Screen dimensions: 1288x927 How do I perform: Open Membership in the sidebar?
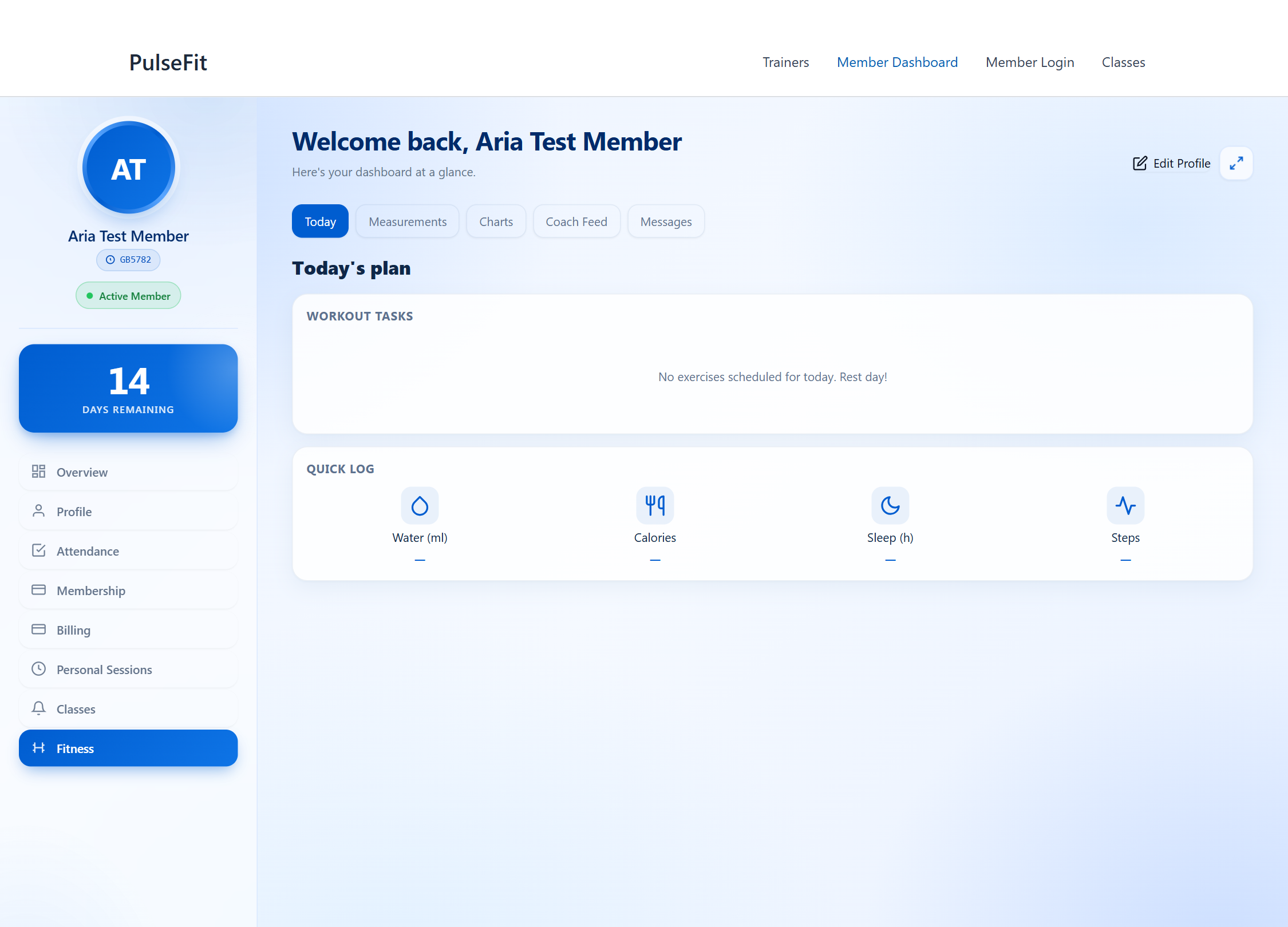(x=128, y=591)
